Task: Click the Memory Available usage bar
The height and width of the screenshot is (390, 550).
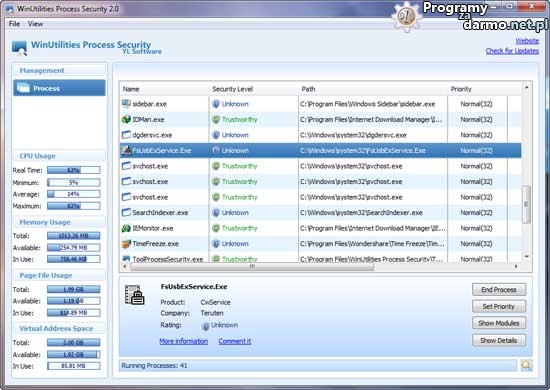Action: [x=74, y=248]
